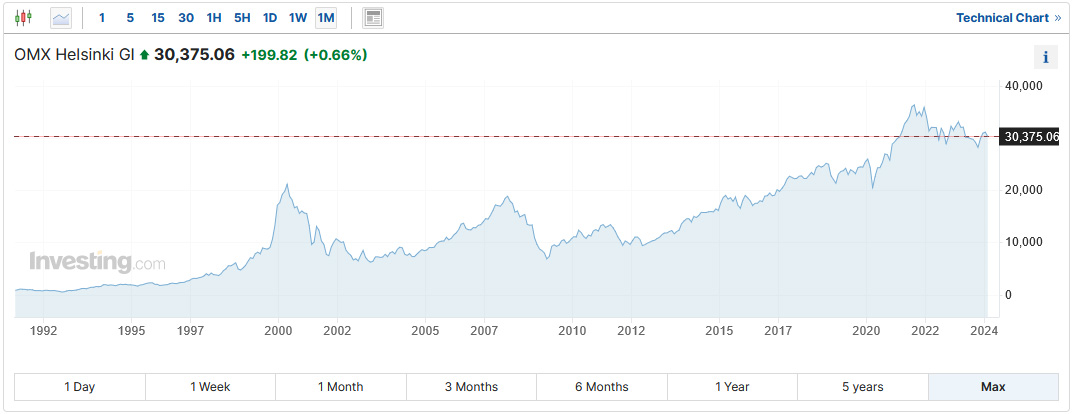Open the Technical Chart link
This screenshot has height=414, width=1076.
click(1008, 18)
